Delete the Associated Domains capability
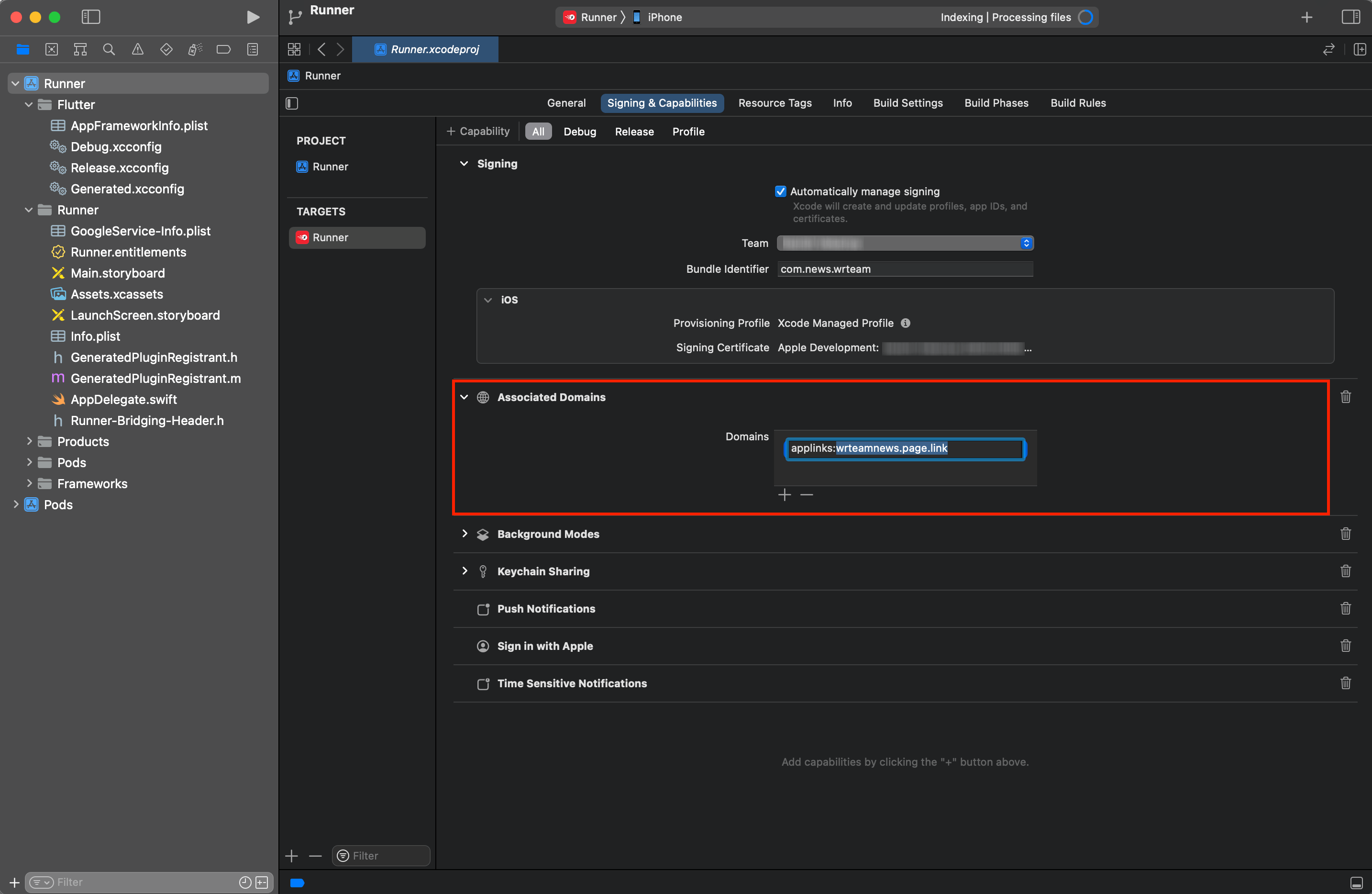This screenshot has height=894, width=1372. click(x=1345, y=397)
